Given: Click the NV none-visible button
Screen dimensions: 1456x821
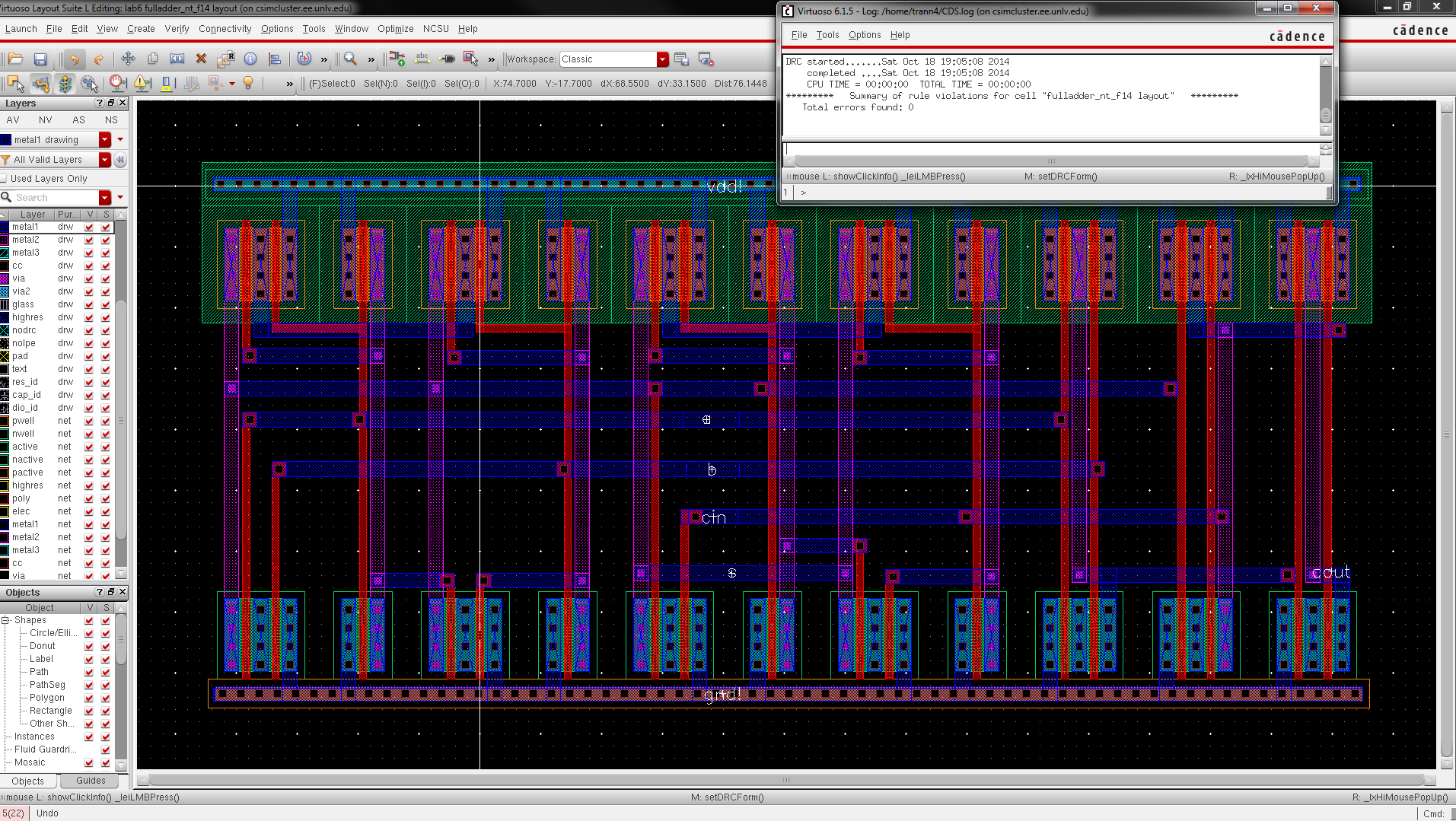Looking at the screenshot, I should pos(46,120).
